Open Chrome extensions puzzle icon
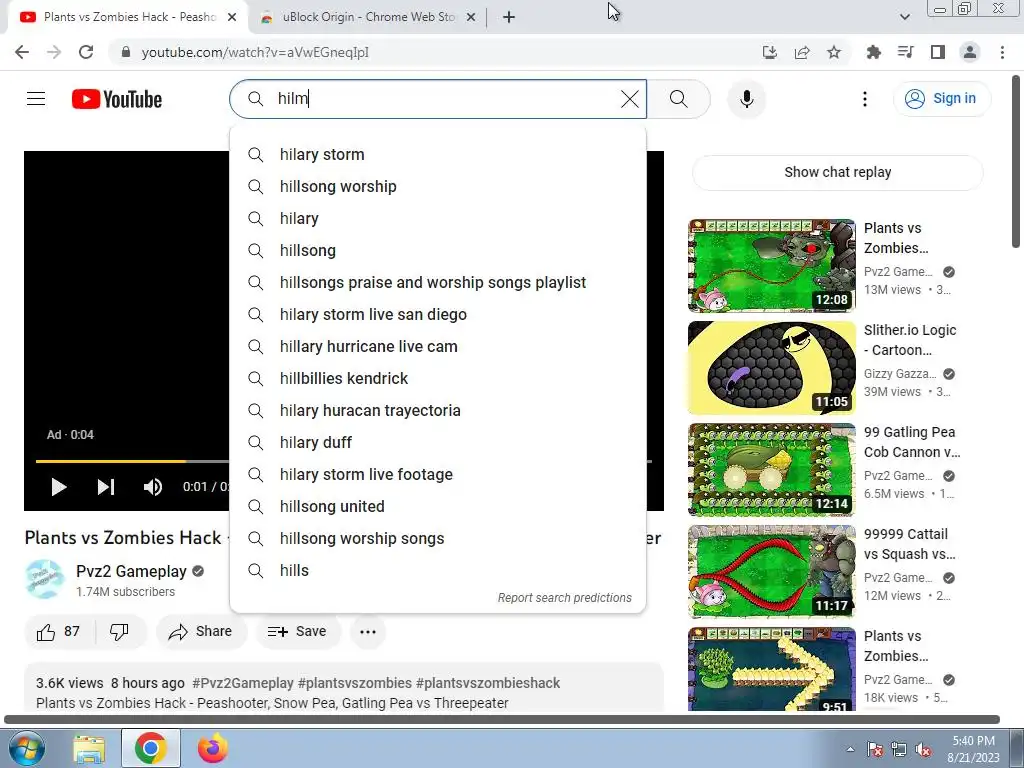This screenshot has height=768, width=1024. tap(873, 52)
